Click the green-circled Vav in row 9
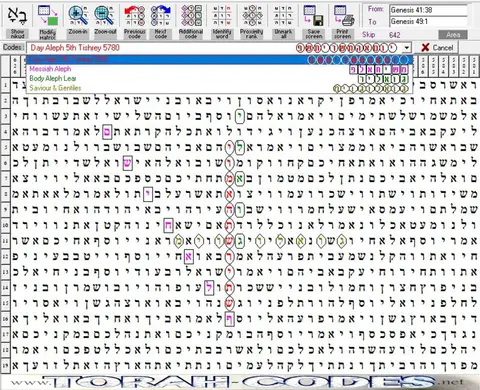Screen dimensions: 480x390 point(239,210)
